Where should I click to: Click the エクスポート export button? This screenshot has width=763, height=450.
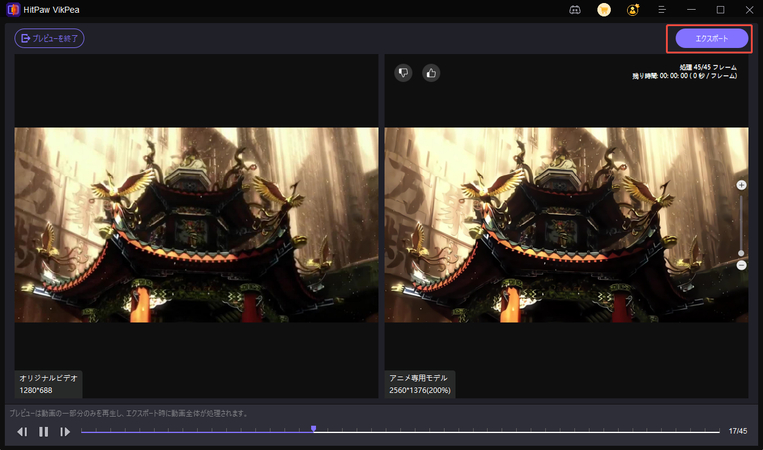(x=711, y=38)
